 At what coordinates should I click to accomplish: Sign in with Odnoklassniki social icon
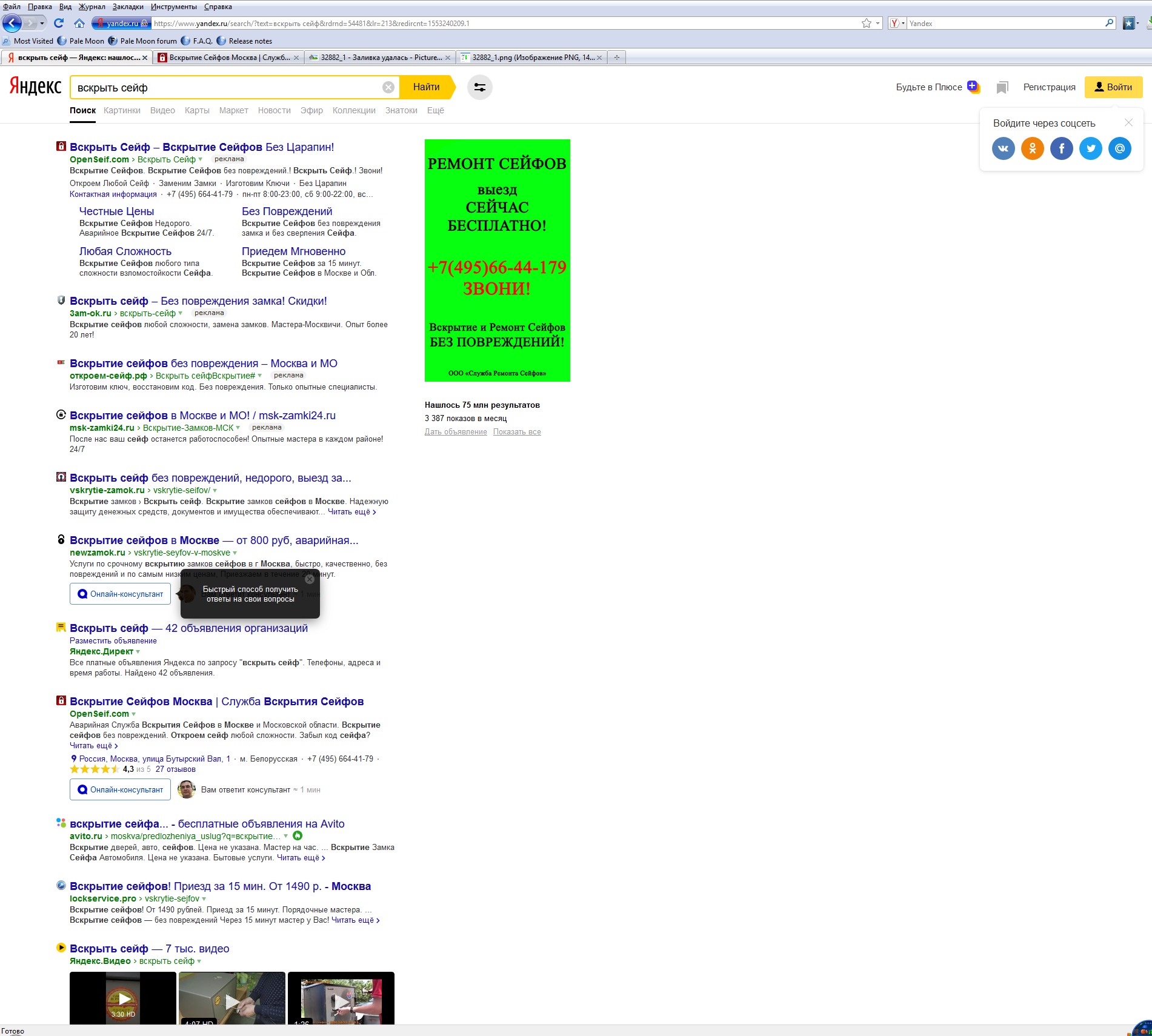[x=1032, y=148]
